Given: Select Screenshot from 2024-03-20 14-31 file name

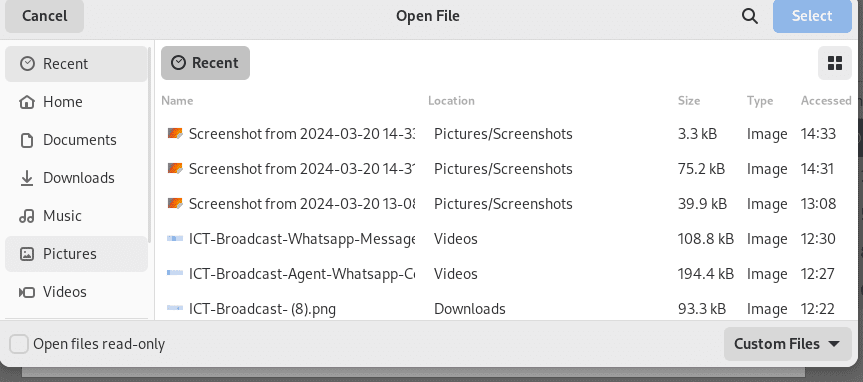Looking at the screenshot, I should pyautogui.click(x=302, y=168).
